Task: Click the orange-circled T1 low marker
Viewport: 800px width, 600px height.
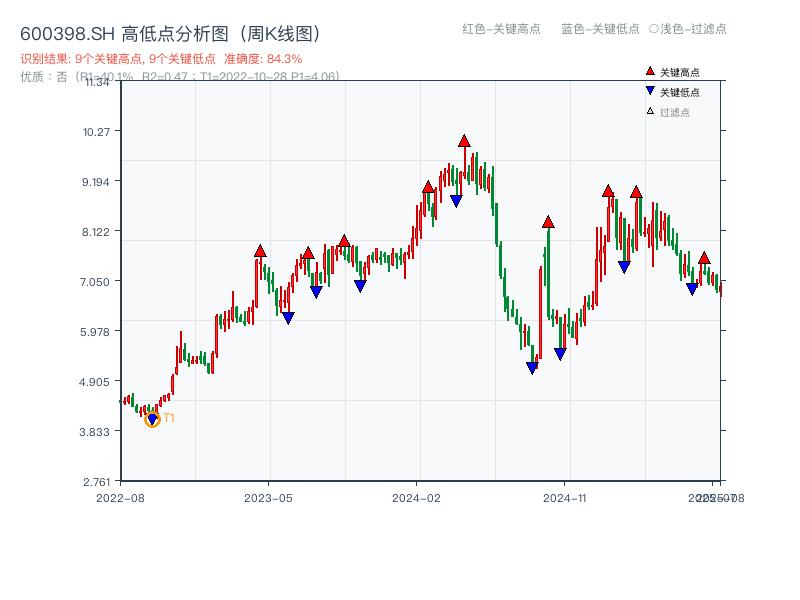Action: click(152, 419)
